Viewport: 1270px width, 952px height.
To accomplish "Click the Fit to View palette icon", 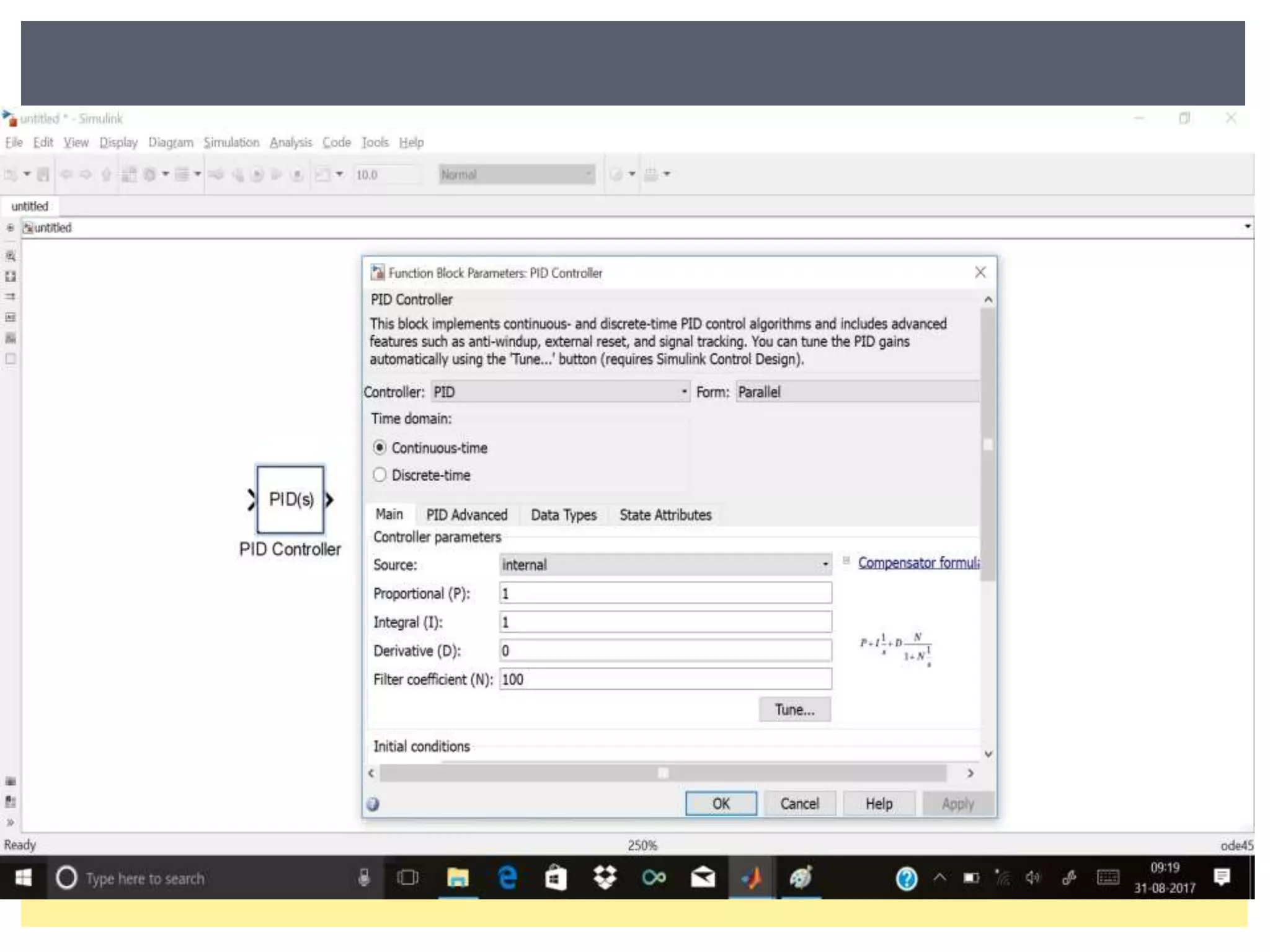I will pyautogui.click(x=11, y=276).
